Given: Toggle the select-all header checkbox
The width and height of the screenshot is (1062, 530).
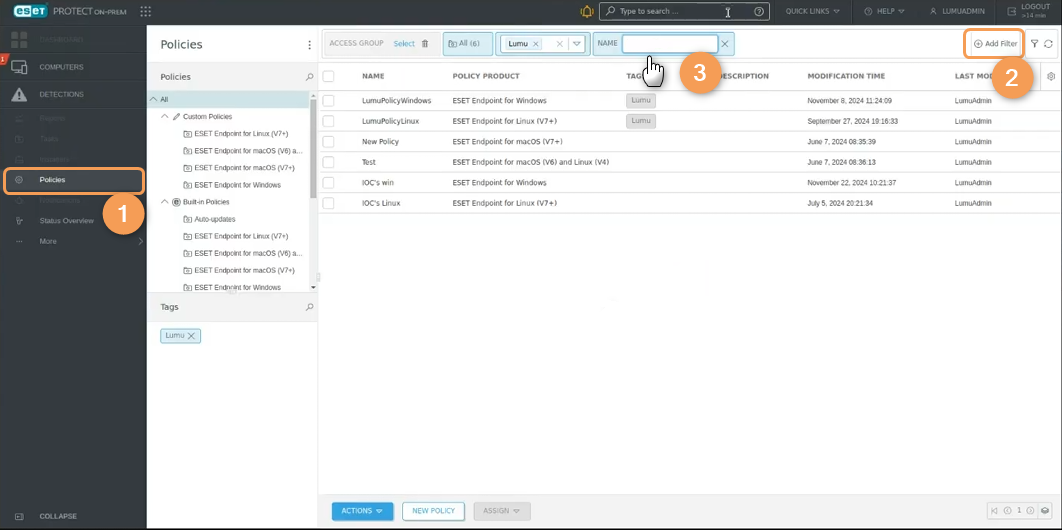Looking at the screenshot, I should 328,76.
